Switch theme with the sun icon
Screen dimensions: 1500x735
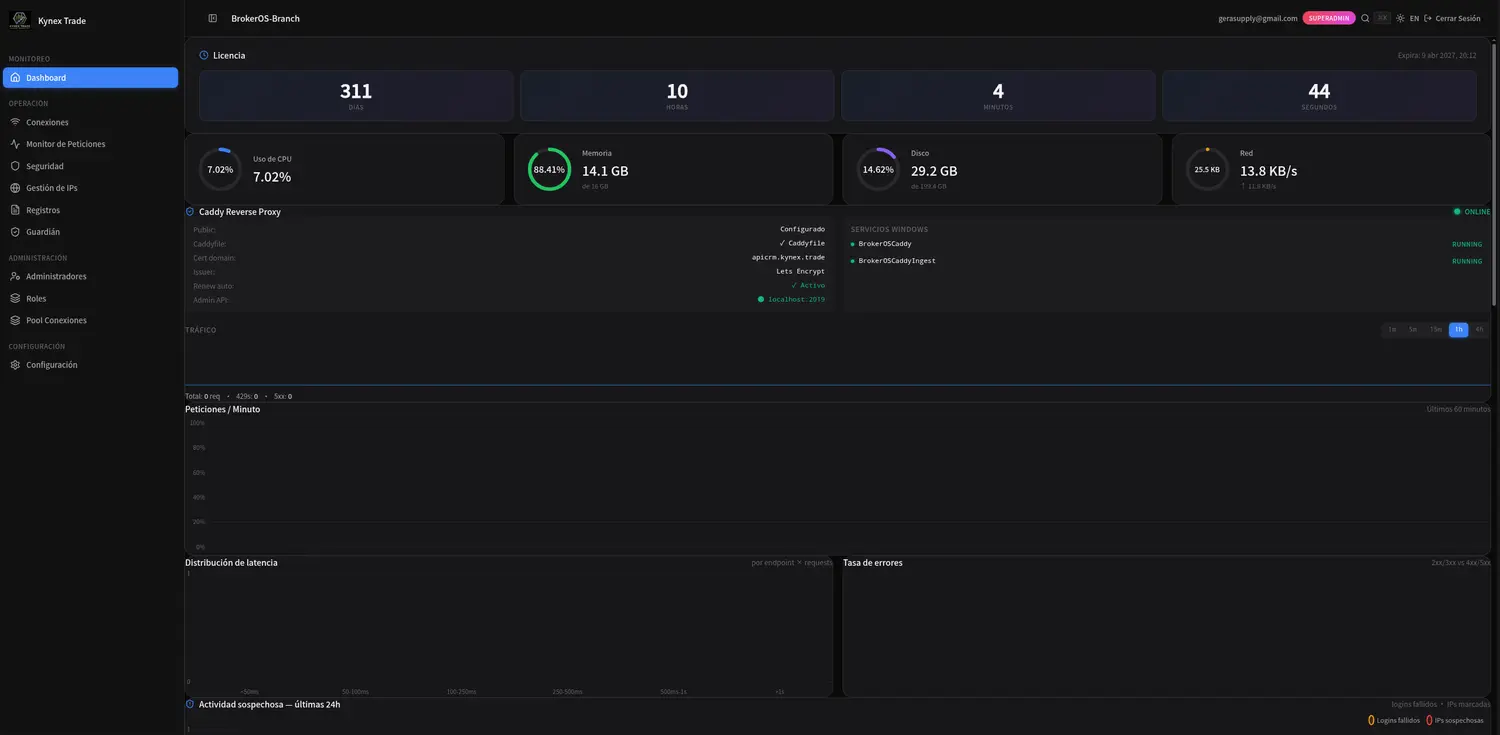1400,18
